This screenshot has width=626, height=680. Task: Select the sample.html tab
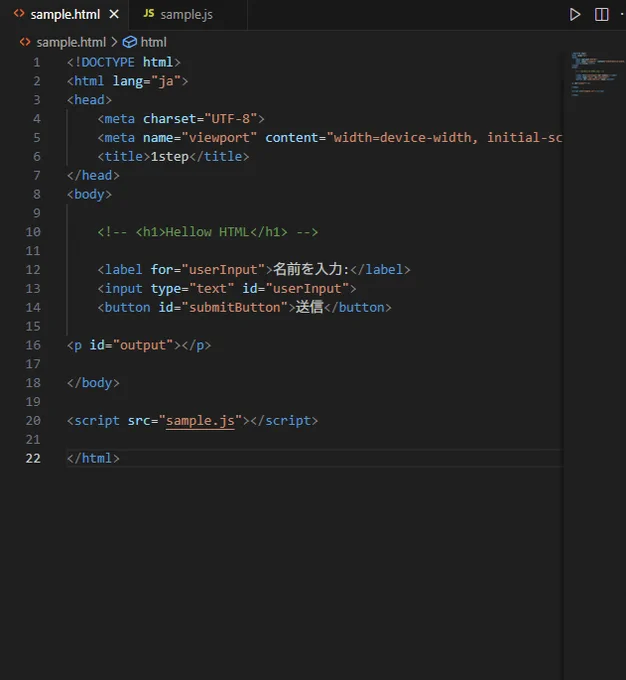[x=65, y=15]
